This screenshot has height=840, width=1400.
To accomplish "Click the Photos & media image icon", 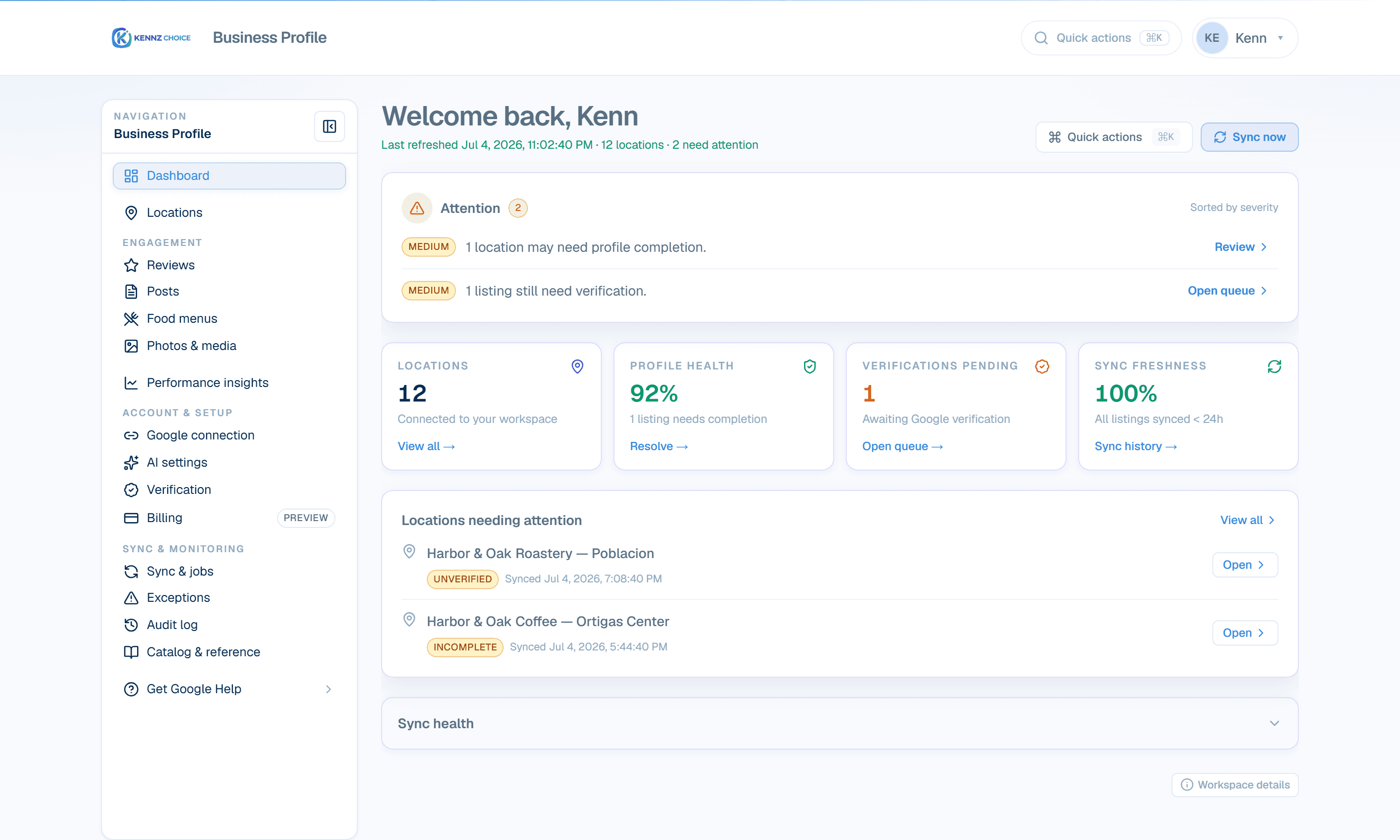I will [131, 346].
